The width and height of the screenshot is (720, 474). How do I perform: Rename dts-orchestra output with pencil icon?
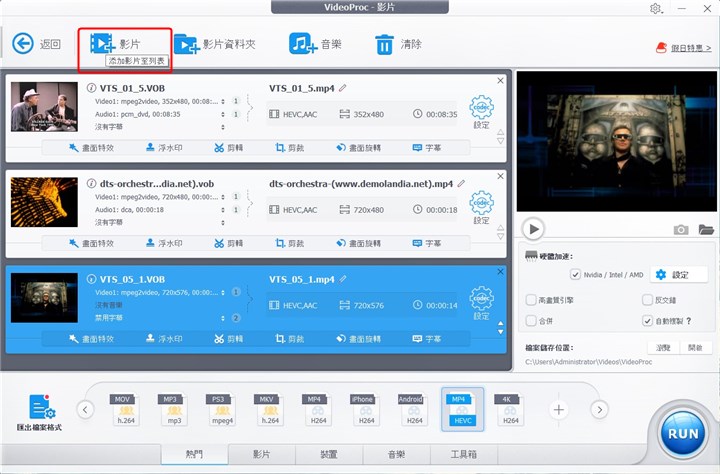coord(461,183)
